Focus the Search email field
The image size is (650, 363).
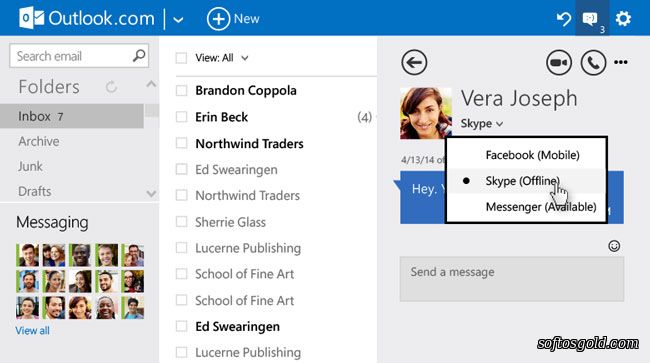pos(79,56)
